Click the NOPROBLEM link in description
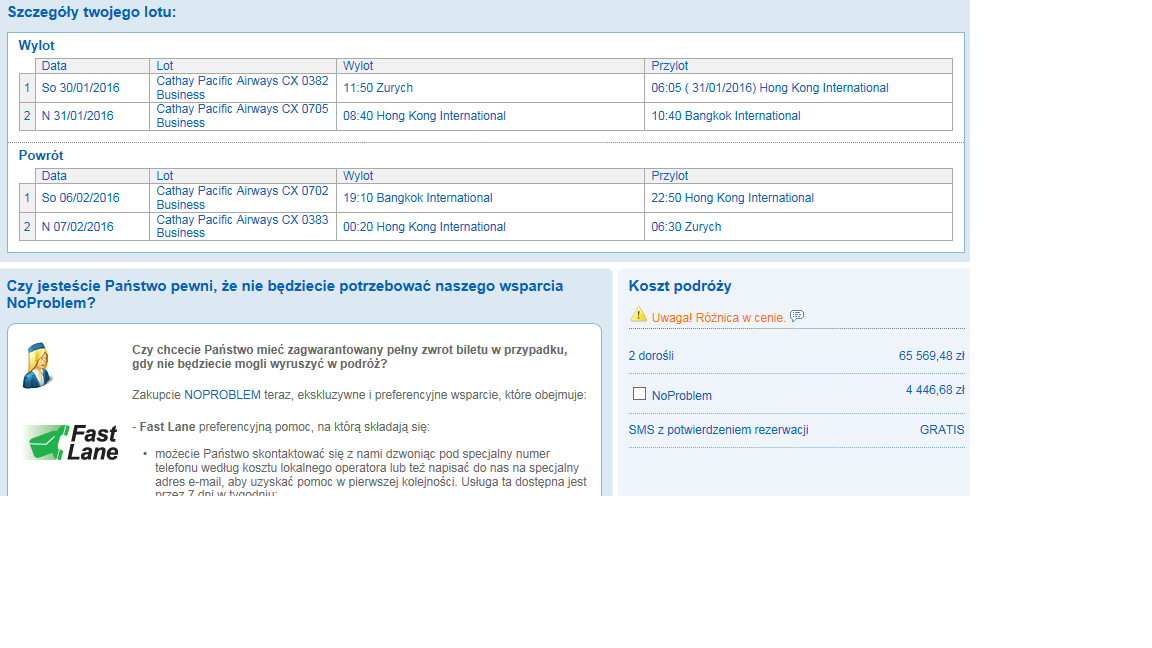Screen dimensions: 1152x648 pyautogui.click(x=222, y=395)
